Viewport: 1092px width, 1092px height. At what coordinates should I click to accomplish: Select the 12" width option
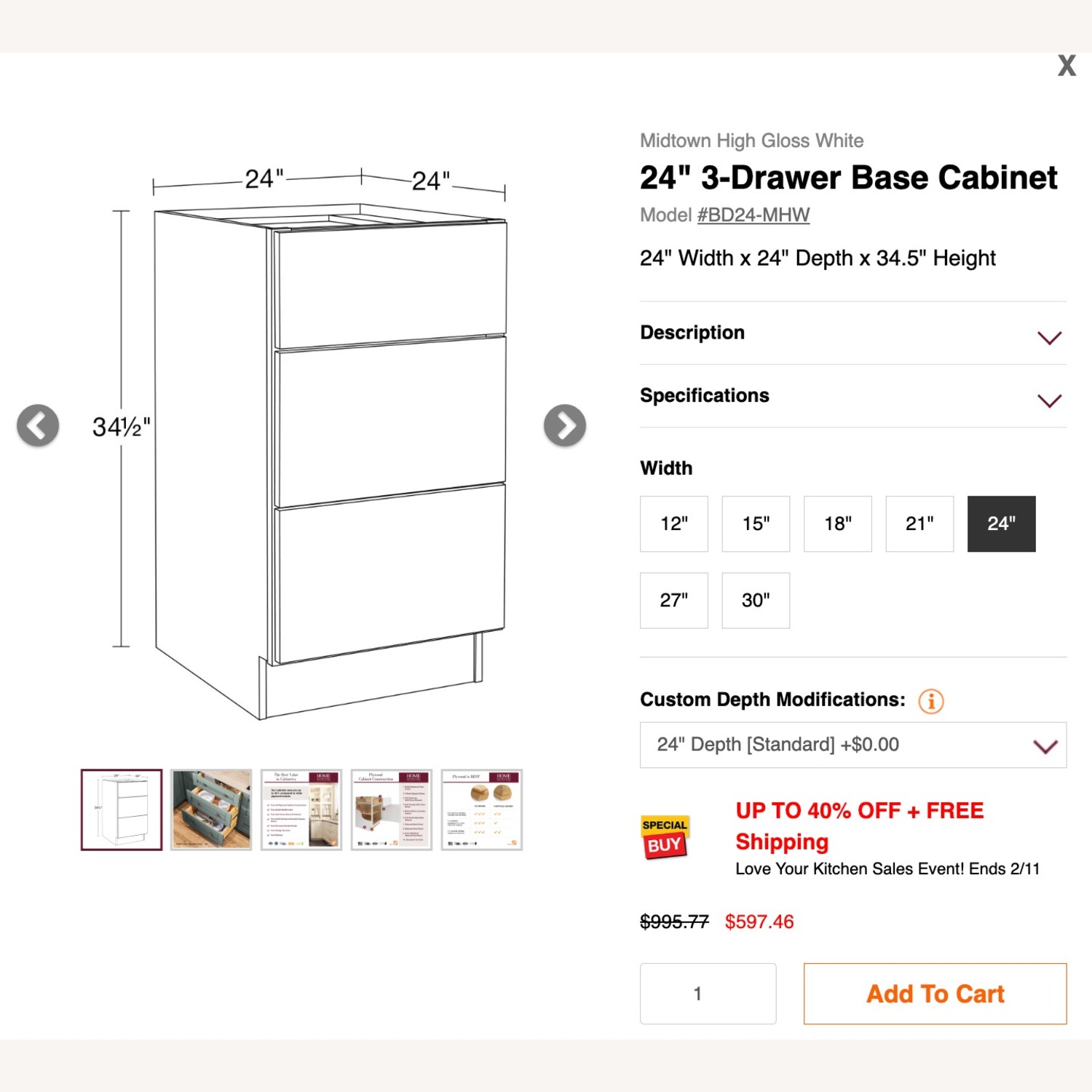point(673,524)
